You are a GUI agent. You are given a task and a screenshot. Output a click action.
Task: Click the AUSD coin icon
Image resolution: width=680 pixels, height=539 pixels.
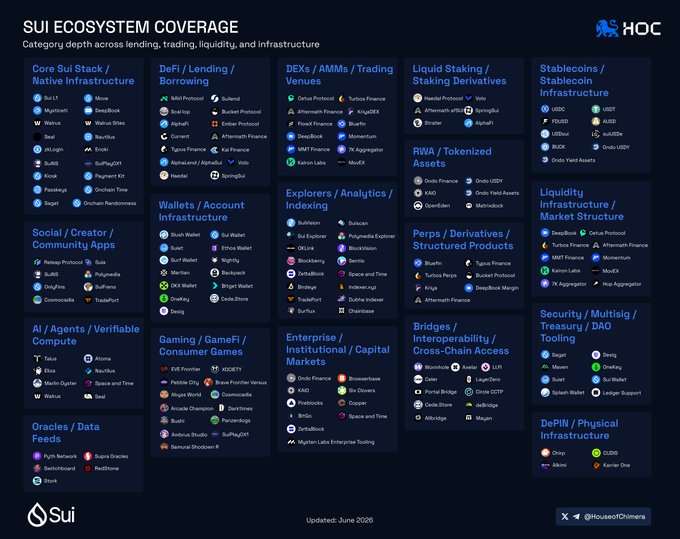(x=596, y=121)
